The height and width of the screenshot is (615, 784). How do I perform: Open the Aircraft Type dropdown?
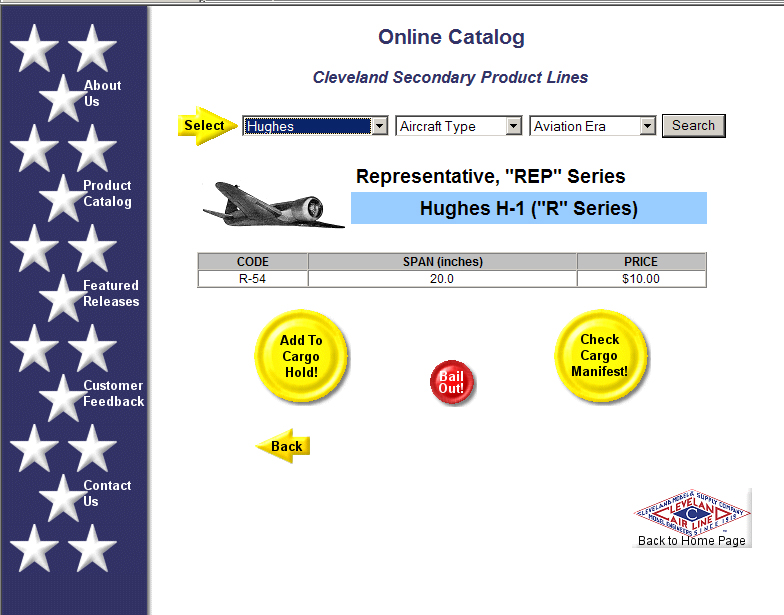click(x=459, y=126)
